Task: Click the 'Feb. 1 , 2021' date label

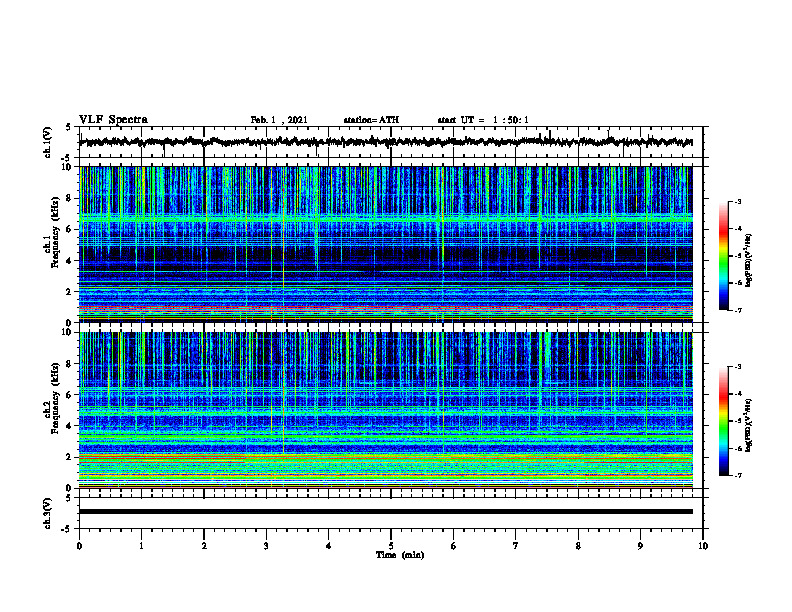Action: click(x=279, y=120)
